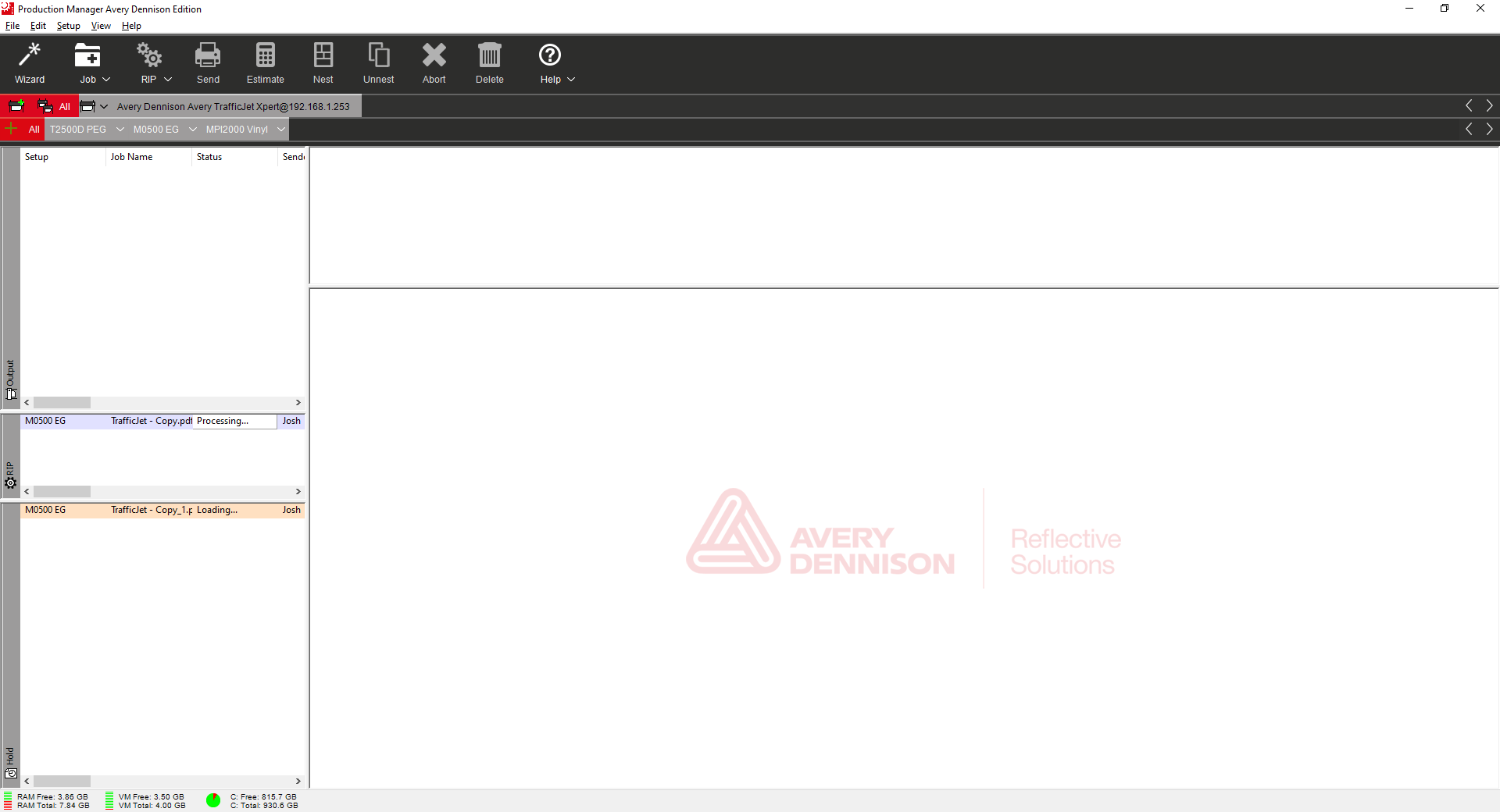
Task: Open the Edit menu
Action: click(x=38, y=26)
